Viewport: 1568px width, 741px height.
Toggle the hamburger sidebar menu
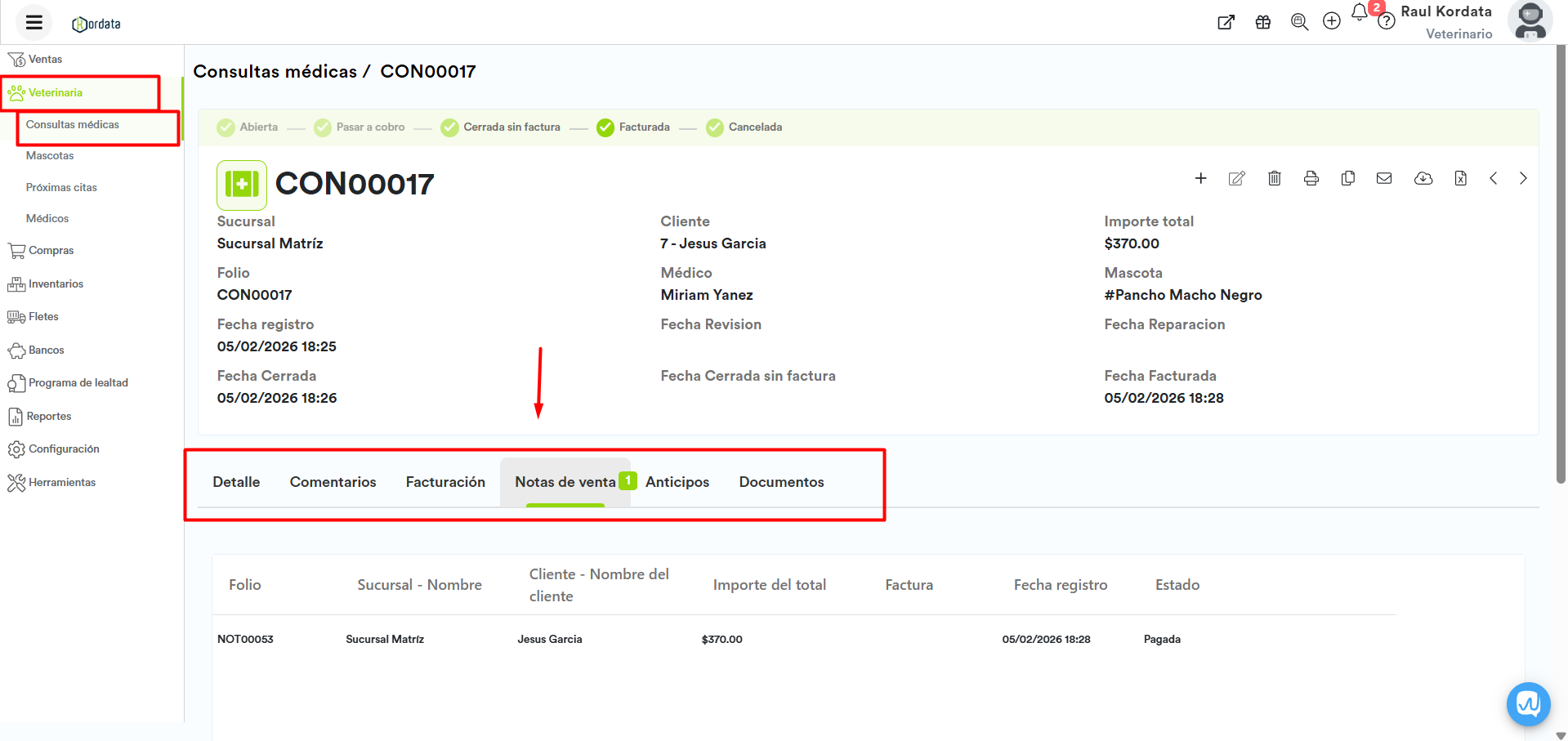point(34,23)
